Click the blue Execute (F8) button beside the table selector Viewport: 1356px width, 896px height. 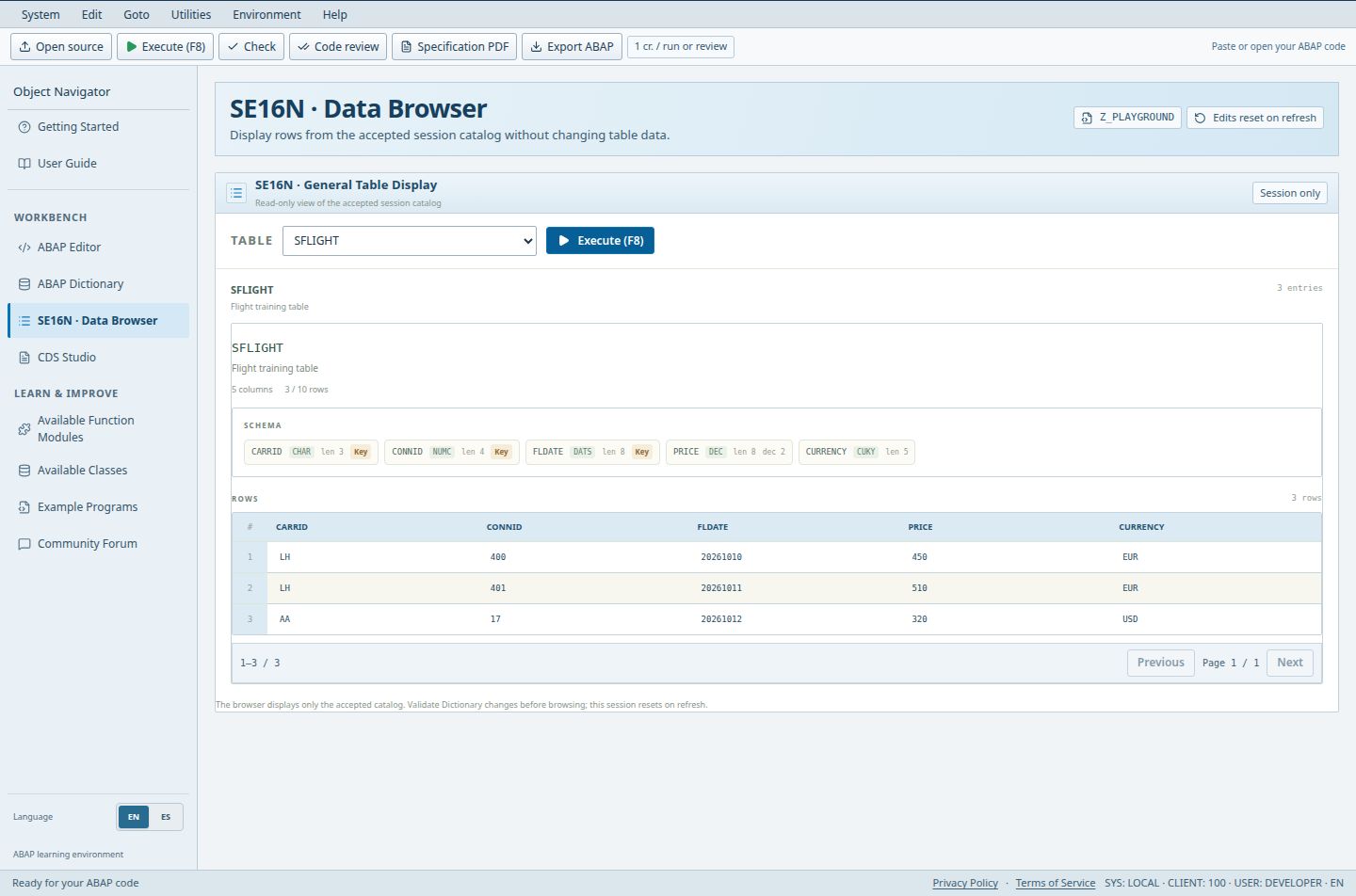click(601, 241)
